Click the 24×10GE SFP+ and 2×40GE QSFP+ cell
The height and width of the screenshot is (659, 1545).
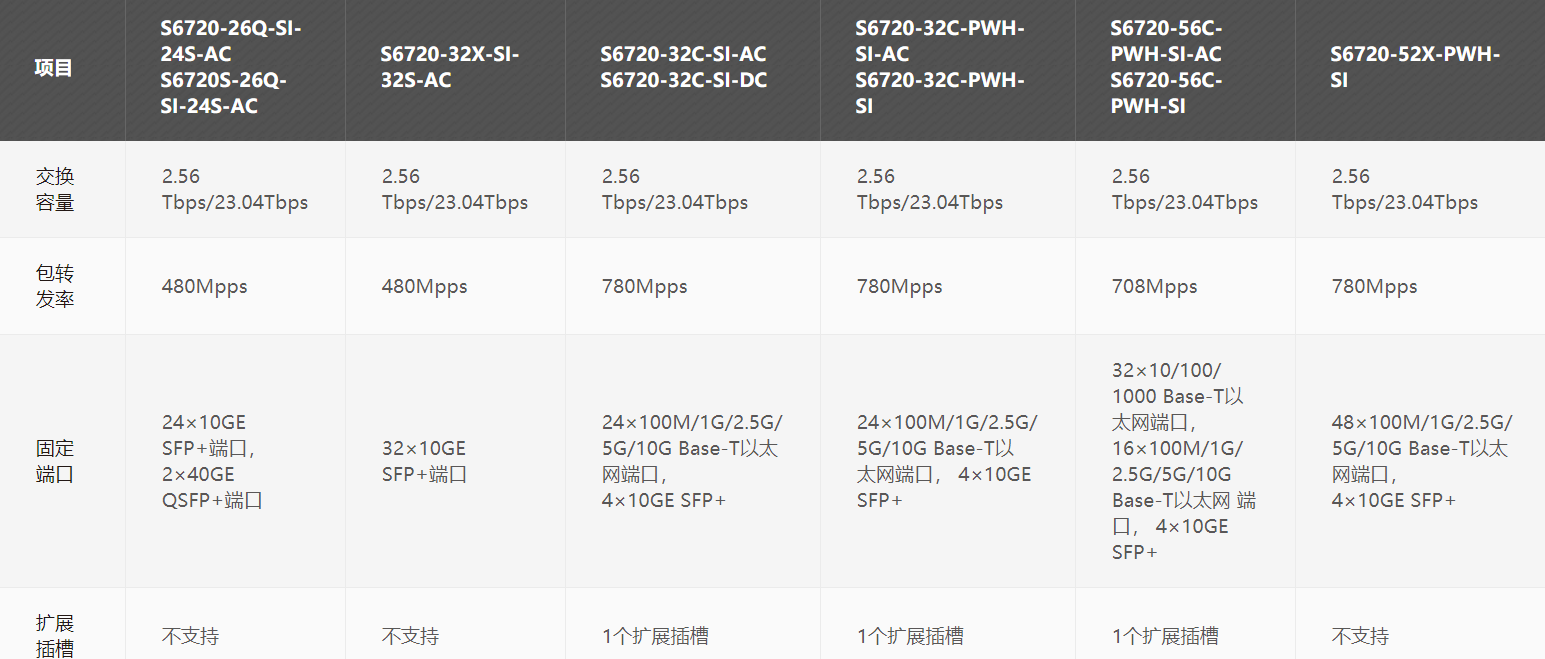[212, 461]
